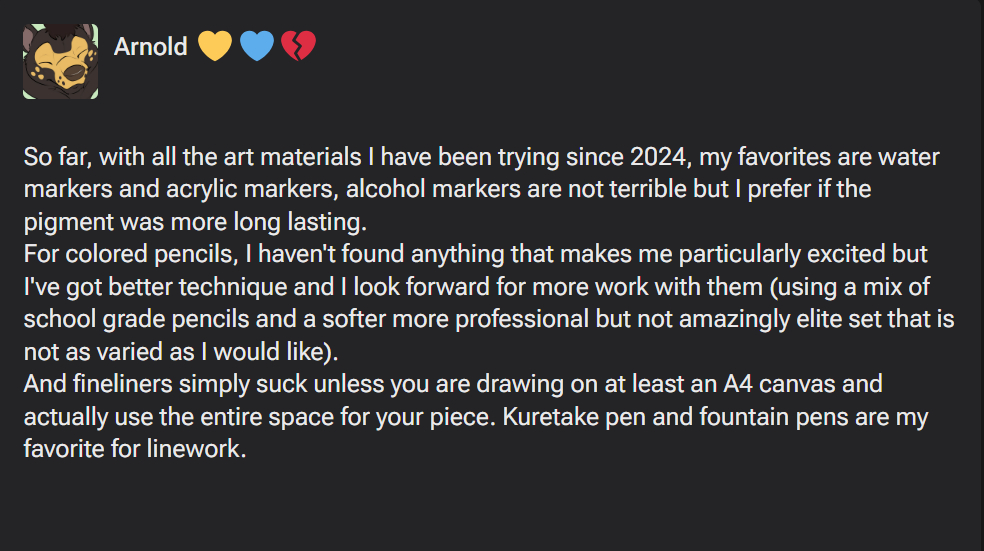Click the yellow heart emoji beside Arnold

click(215, 46)
